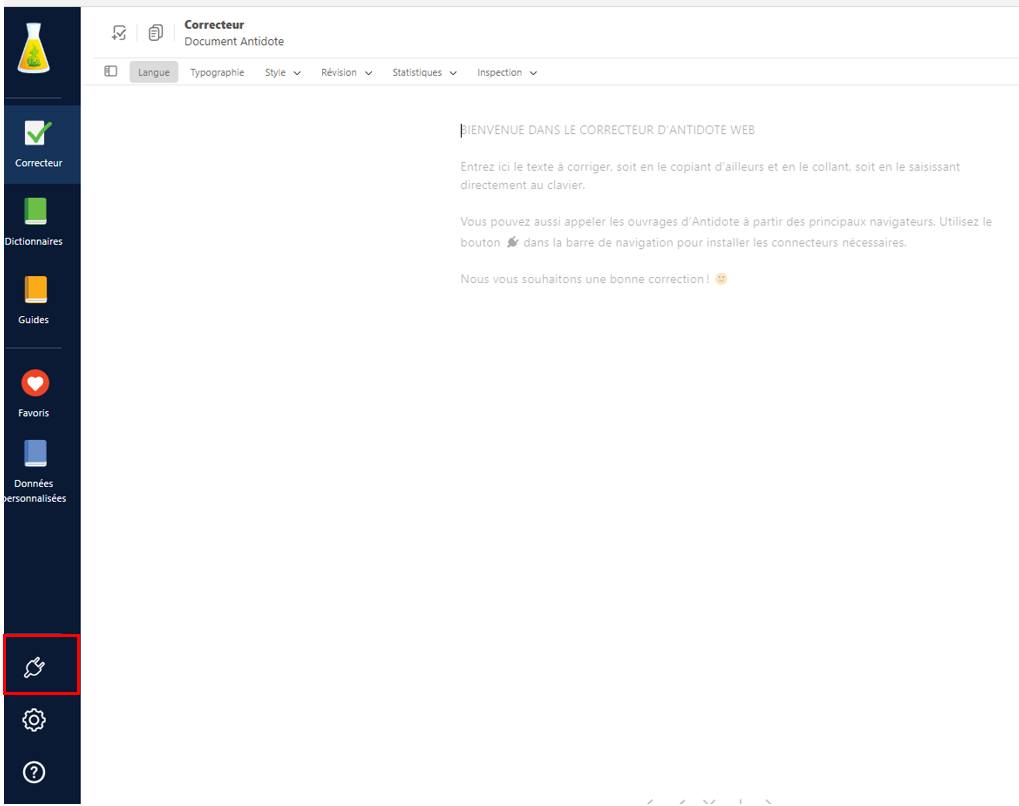Expand the Statistiques dropdown

(x=424, y=72)
